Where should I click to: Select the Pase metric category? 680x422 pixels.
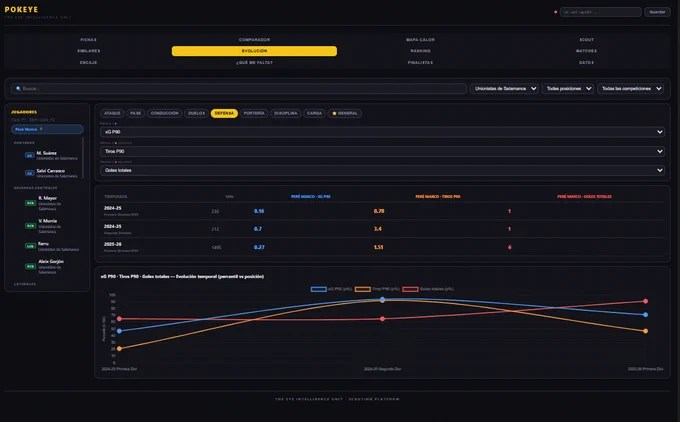136,113
